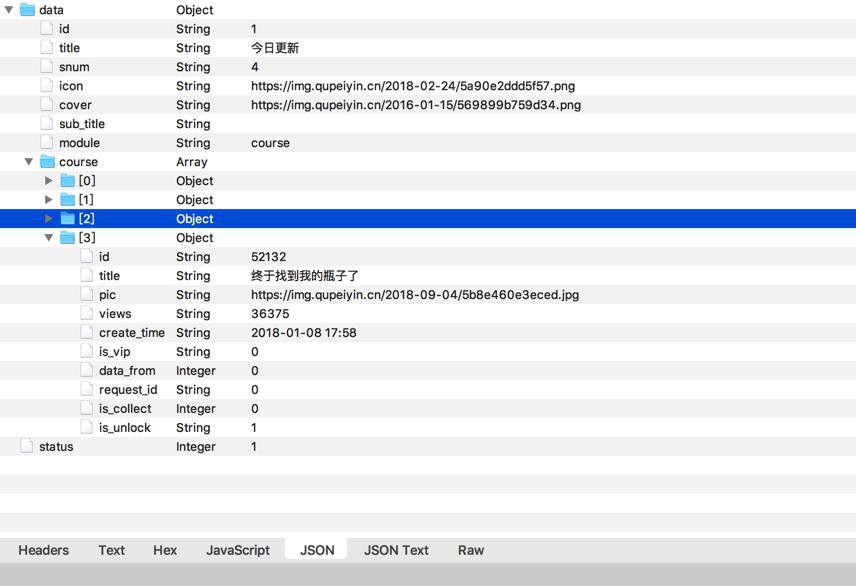This screenshot has height=586, width=856.
Task: Click file icon next to cover
Action: point(47,105)
